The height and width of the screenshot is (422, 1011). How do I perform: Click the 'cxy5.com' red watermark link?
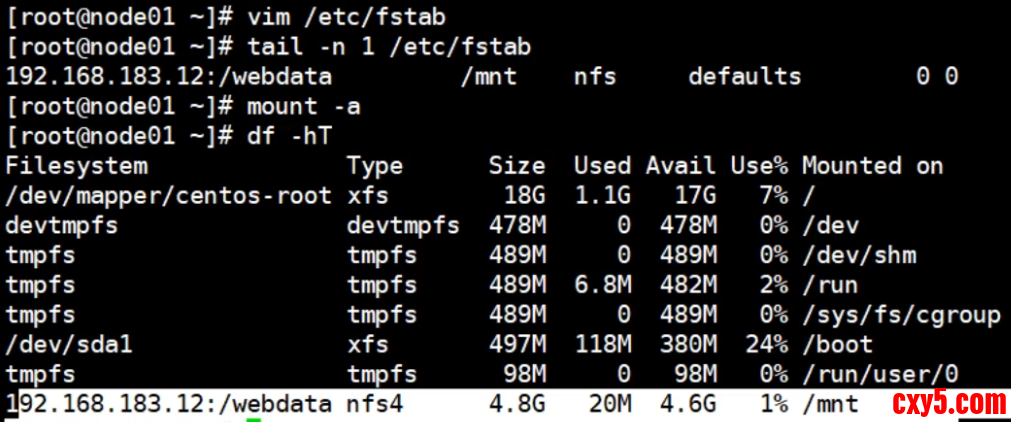pos(948,403)
